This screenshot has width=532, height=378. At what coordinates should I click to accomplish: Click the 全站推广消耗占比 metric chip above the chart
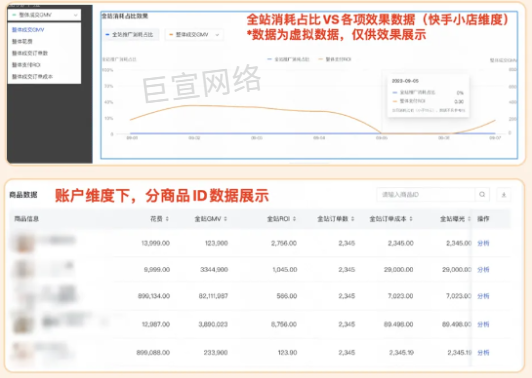(x=130, y=35)
